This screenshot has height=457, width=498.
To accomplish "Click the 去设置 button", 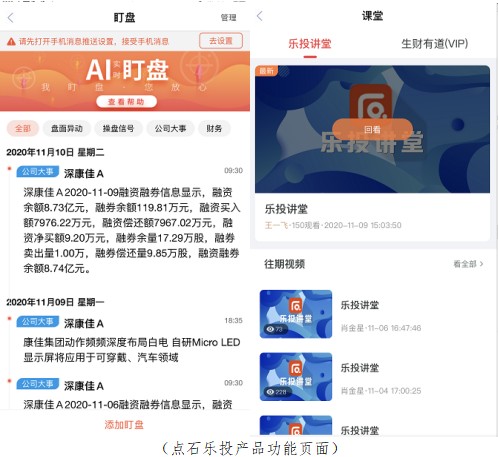I will 221,41.
